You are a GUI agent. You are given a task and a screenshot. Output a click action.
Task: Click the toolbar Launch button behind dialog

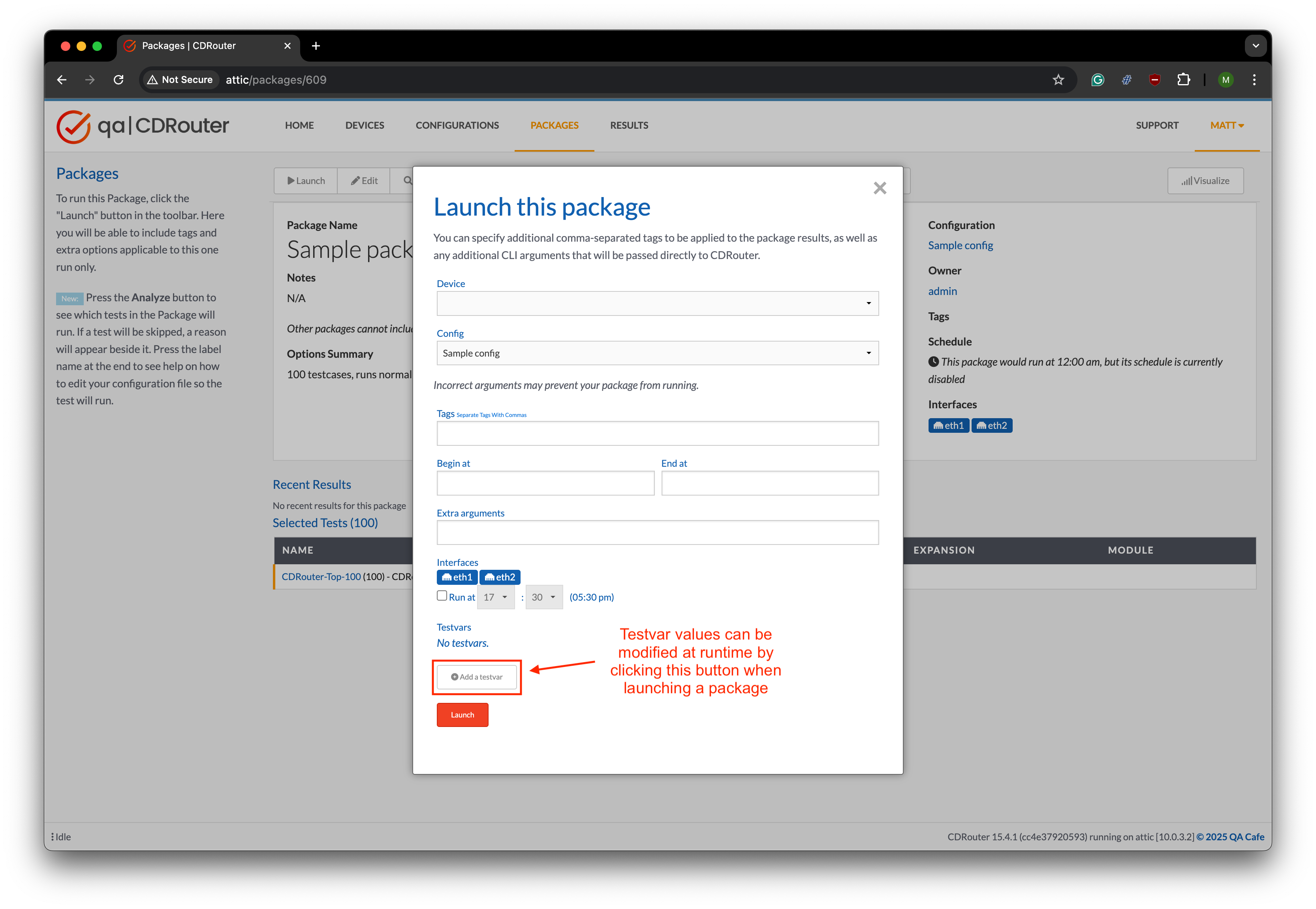point(306,181)
